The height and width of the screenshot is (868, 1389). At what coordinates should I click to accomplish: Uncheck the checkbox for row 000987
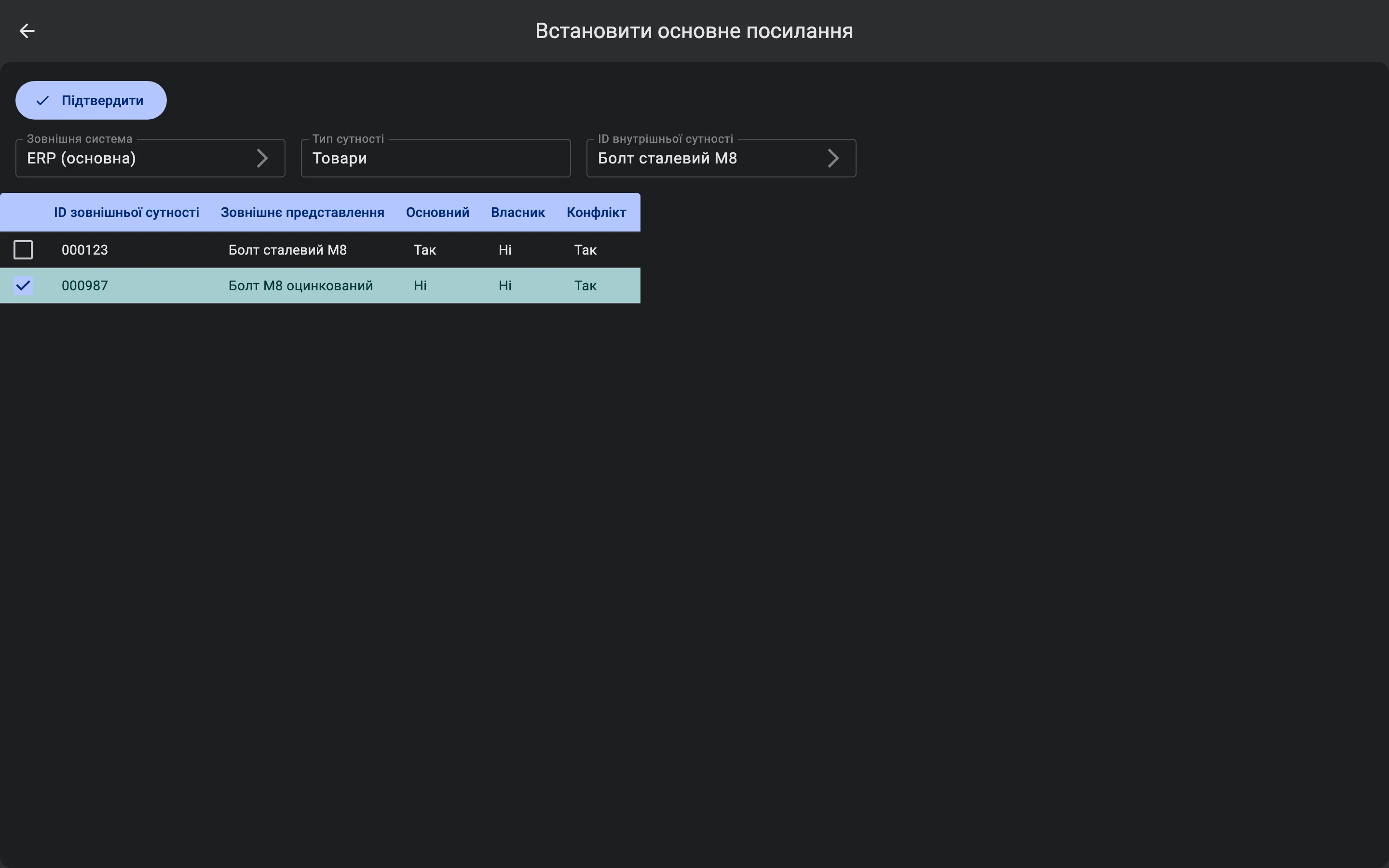pyautogui.click(x=23, y=285)
